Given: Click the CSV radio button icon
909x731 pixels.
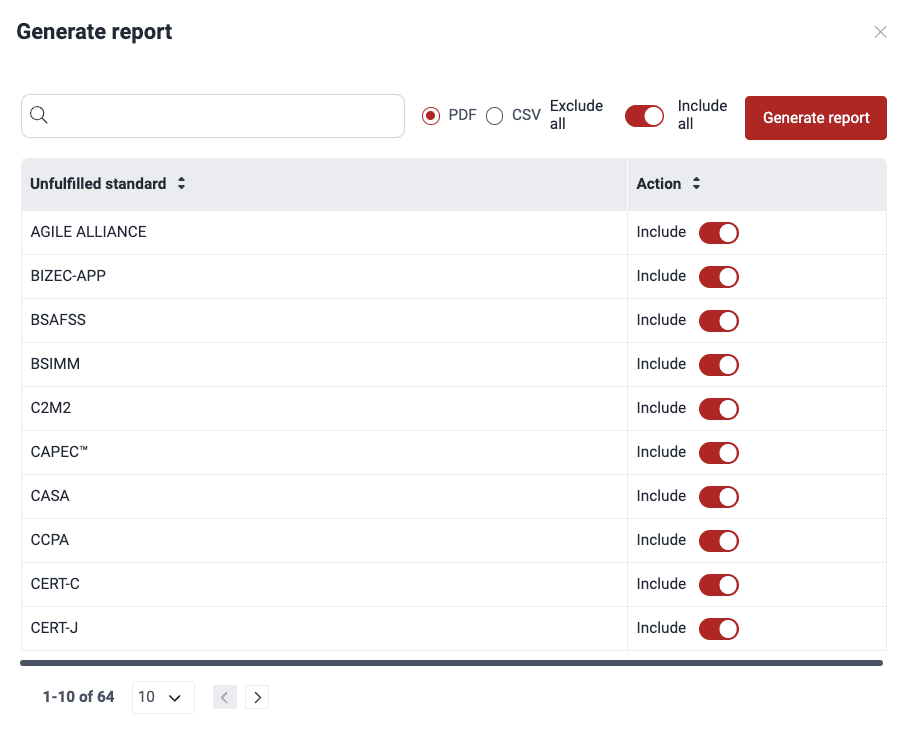Looking at the screenshot, I should click(494, 115).
